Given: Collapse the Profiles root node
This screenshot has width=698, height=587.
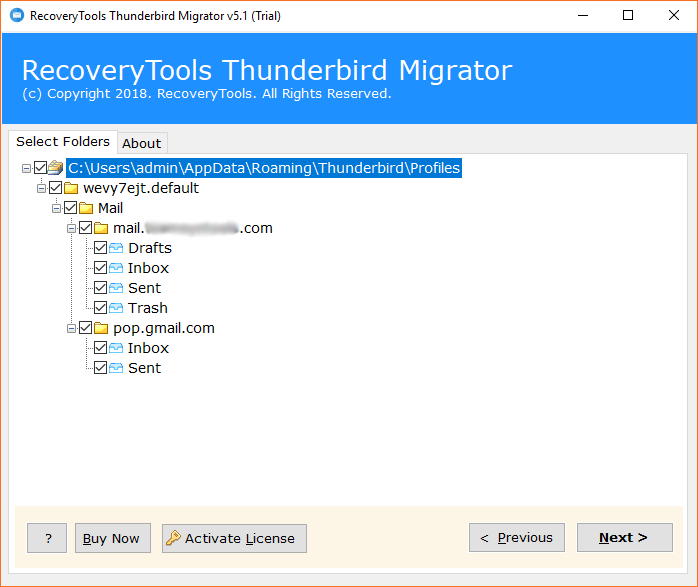Looking at the screenshot, I should (x=26, y=168).
